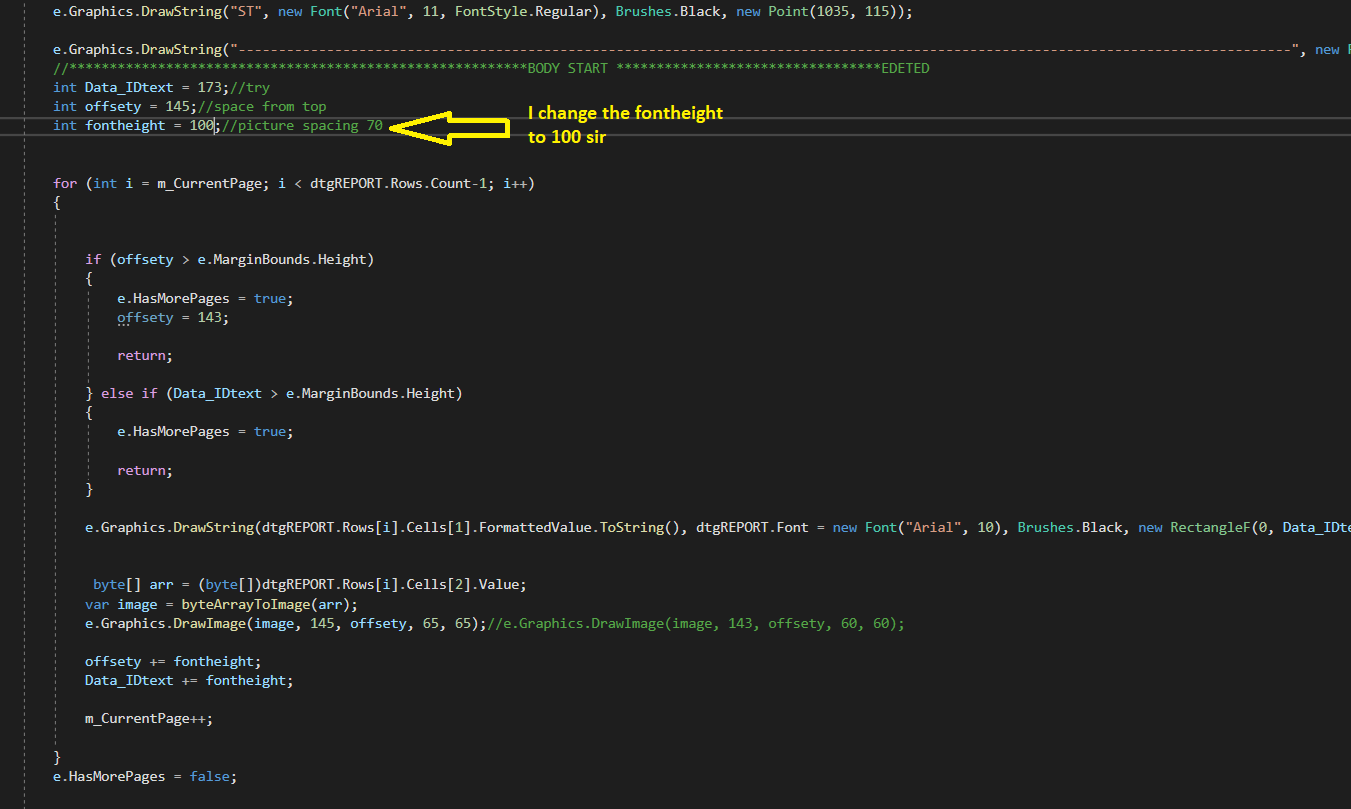Click the for keyword of the loop
Screen dimensions: 1351x809
(x=65, y=183)
